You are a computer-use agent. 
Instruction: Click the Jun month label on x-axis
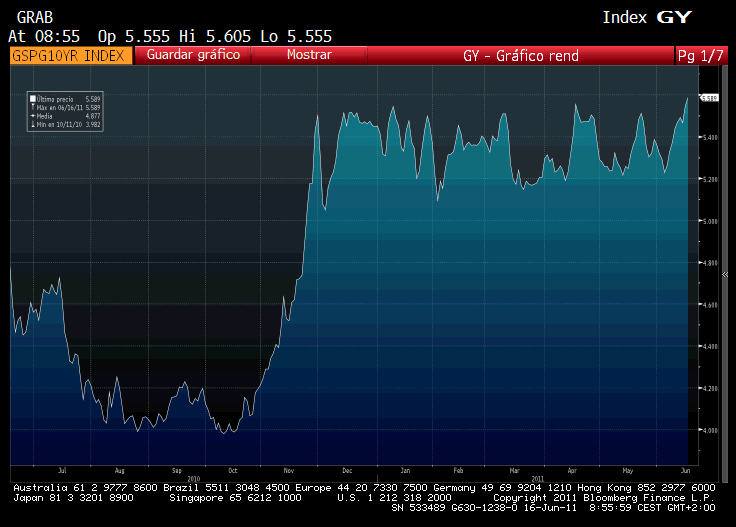(x=685, y=470)
